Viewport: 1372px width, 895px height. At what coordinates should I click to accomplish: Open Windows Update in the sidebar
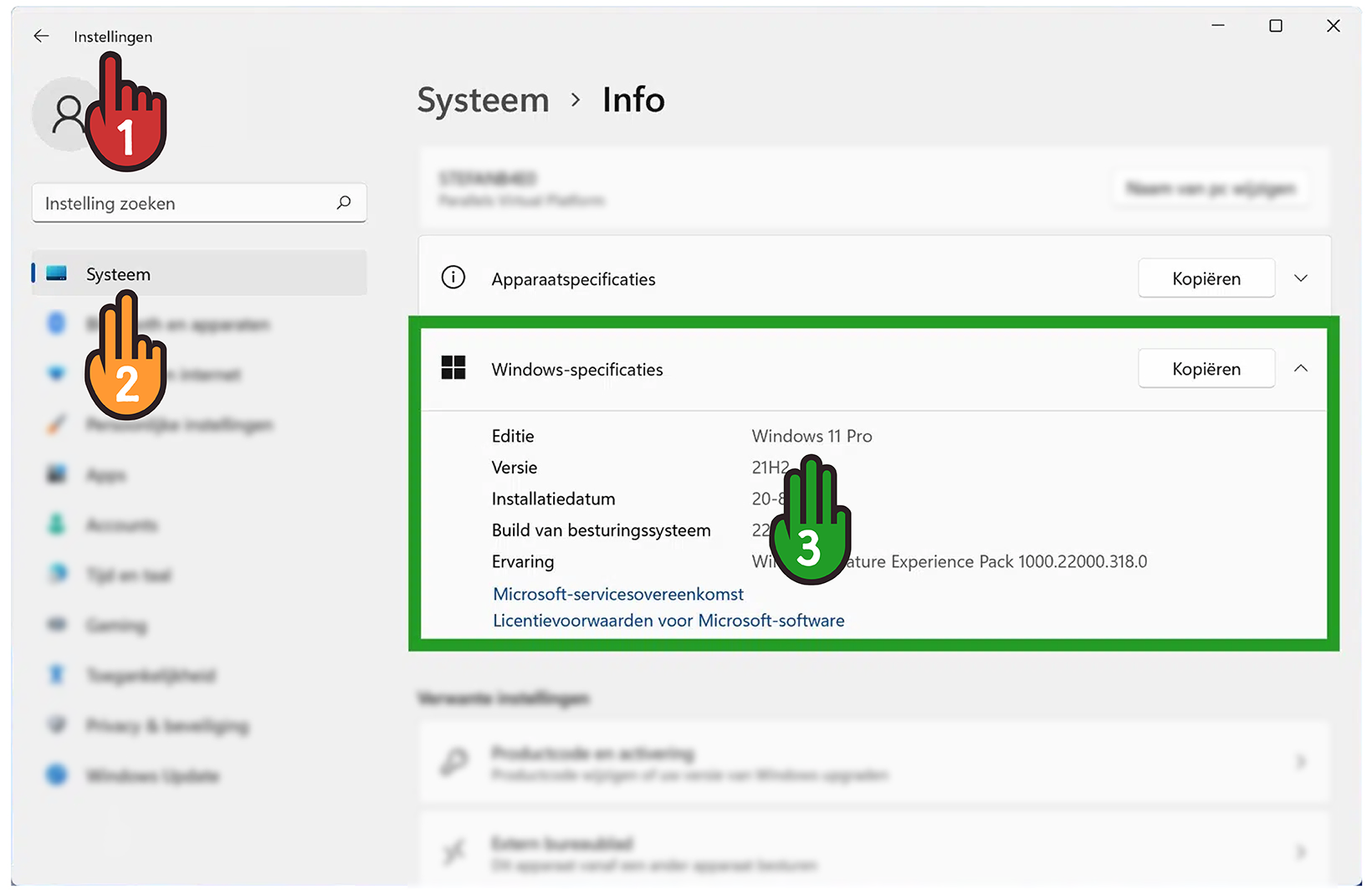(151, 775)
